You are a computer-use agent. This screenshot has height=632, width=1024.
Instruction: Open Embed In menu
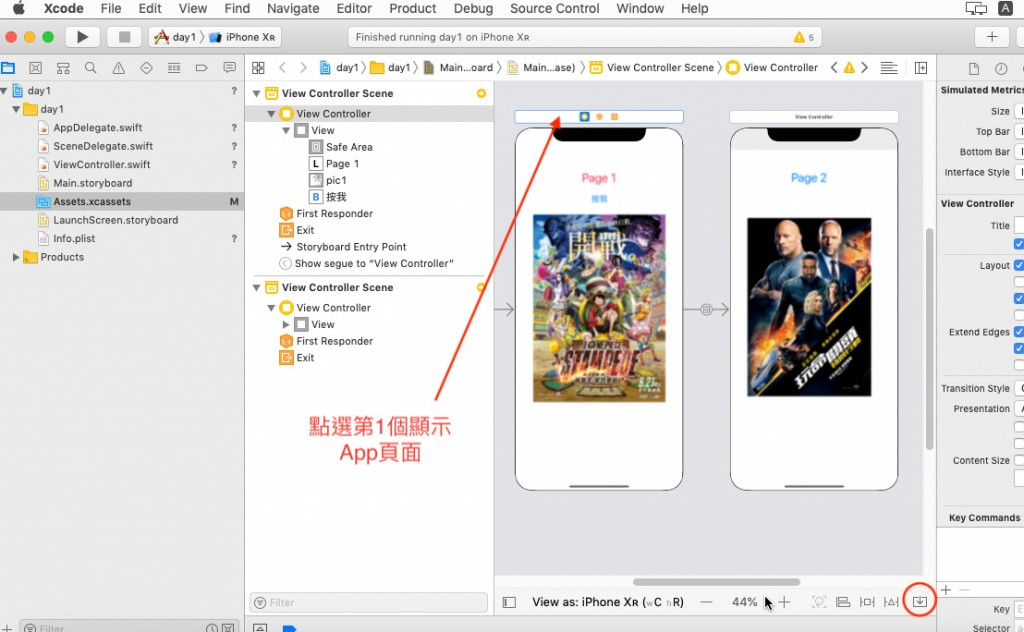tap(920, 601)
